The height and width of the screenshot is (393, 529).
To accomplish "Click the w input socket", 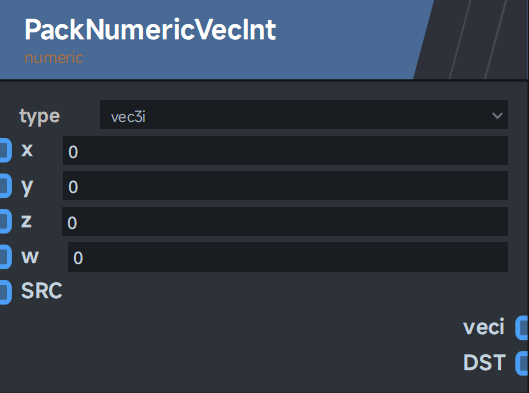I will coord(5,256).
